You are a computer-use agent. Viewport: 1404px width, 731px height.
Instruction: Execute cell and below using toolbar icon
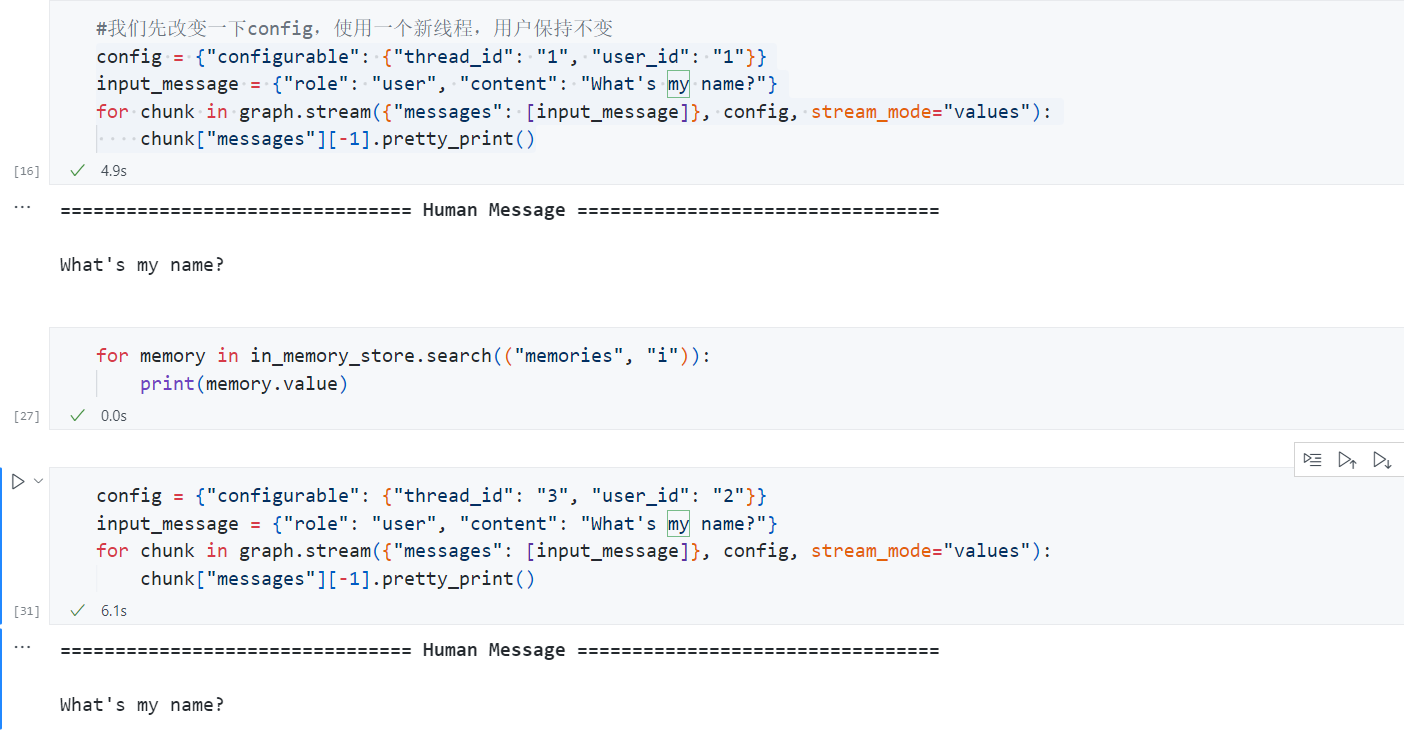pyautogui.click(x=1382, y=459)
